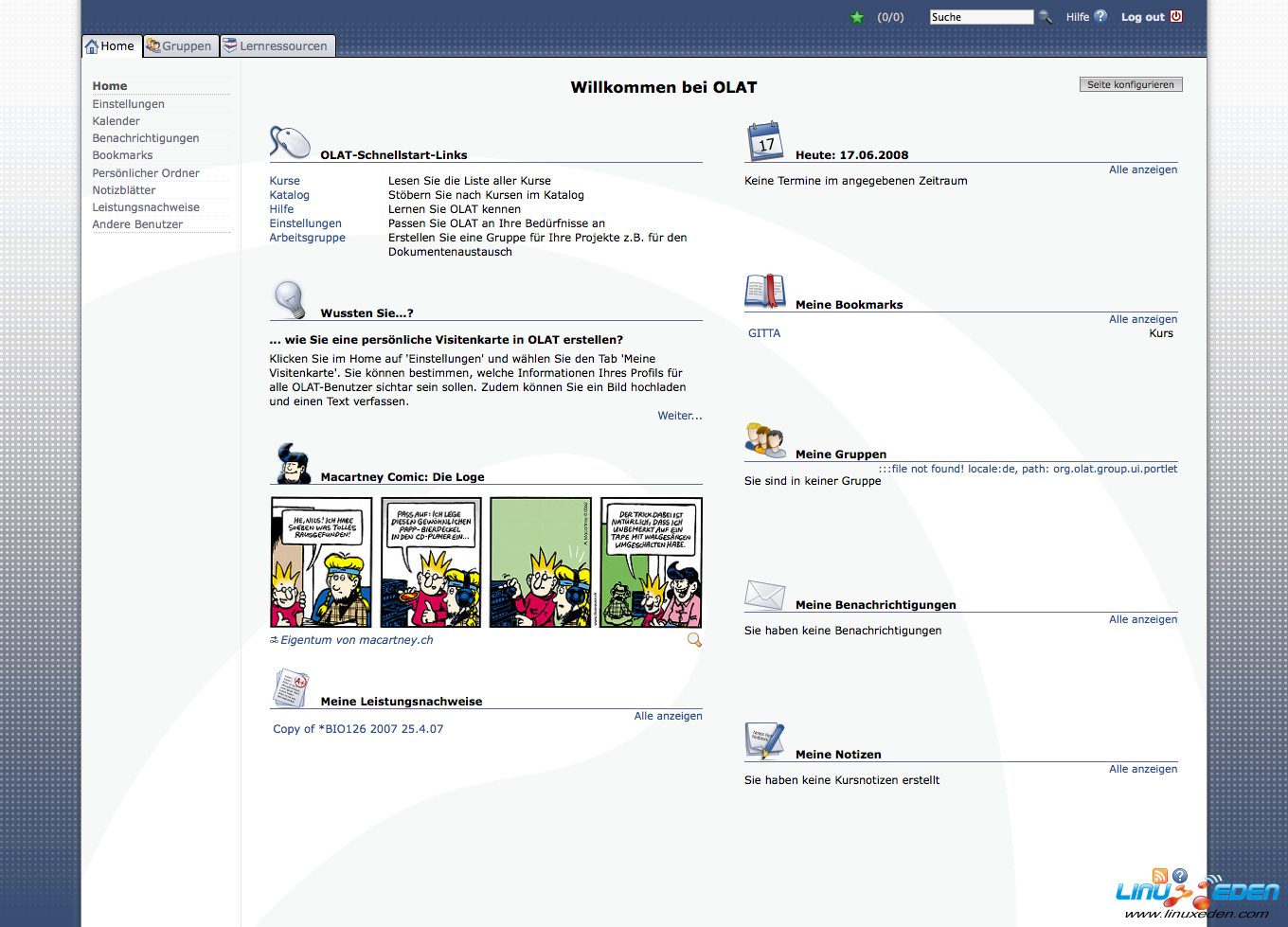
Task: Click Alle anzeigen under Meine Benachrichtigungen
Action: (x=1143, y=619)
